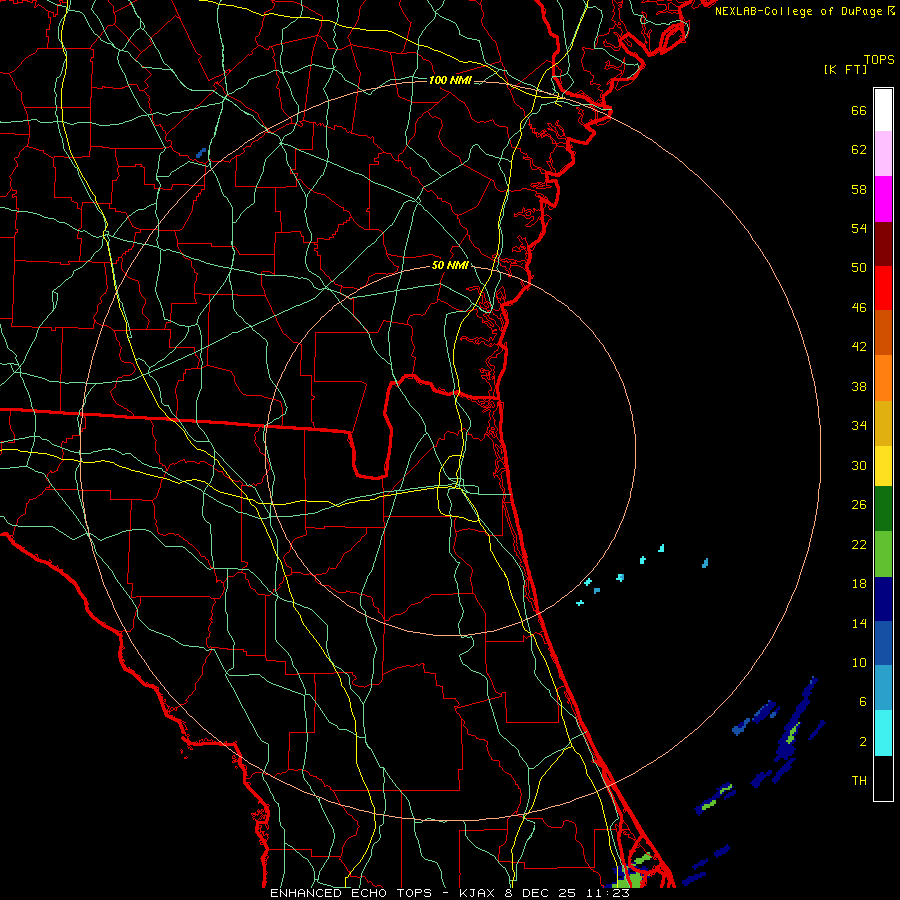The height and width of the screenshot is (900, 900).
Task: Click the '18' legend scale value
Action: pyautogui.click(x=859, y=584)
